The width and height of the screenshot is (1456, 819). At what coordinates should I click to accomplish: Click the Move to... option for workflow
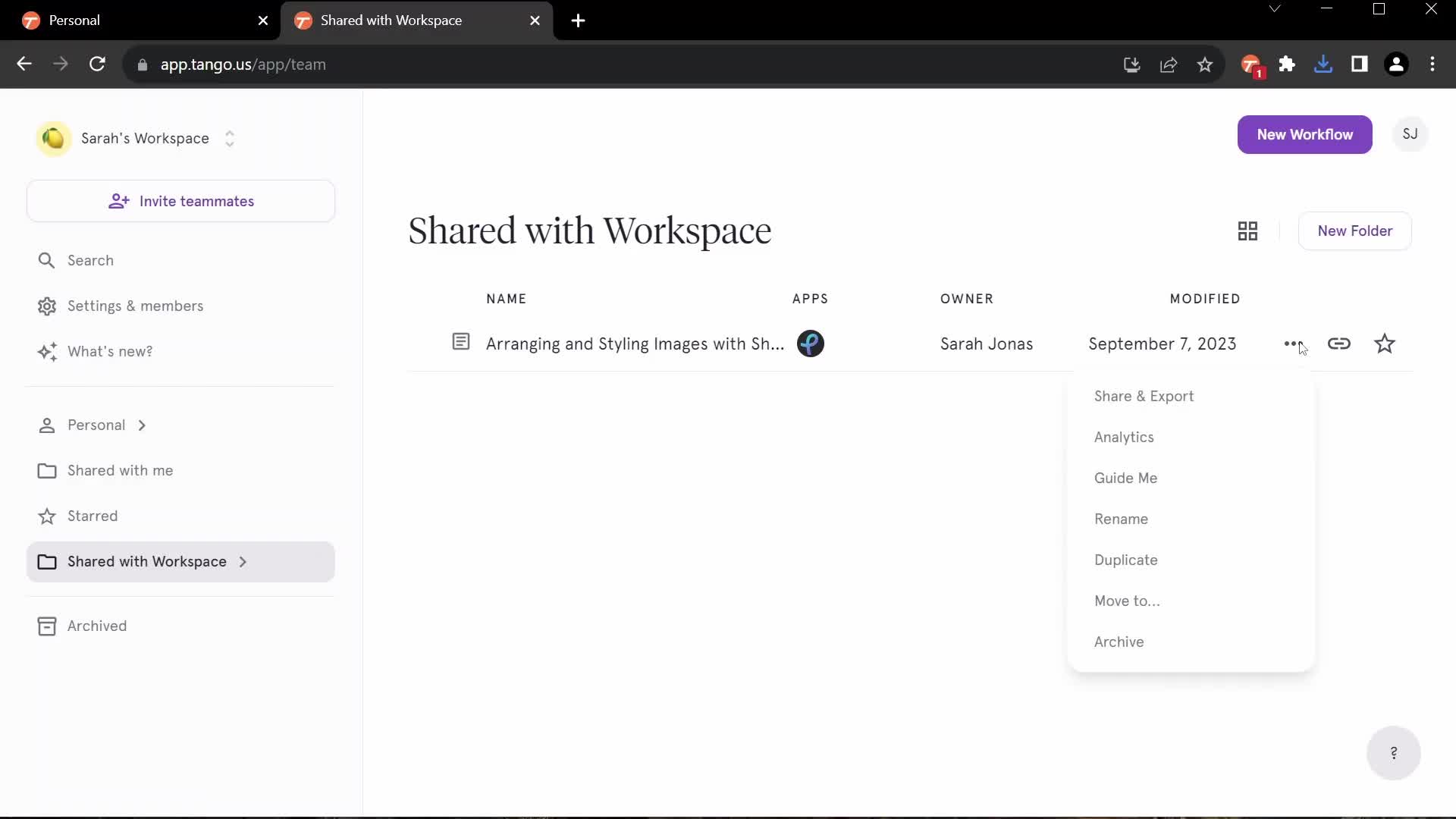(1127, 601)
